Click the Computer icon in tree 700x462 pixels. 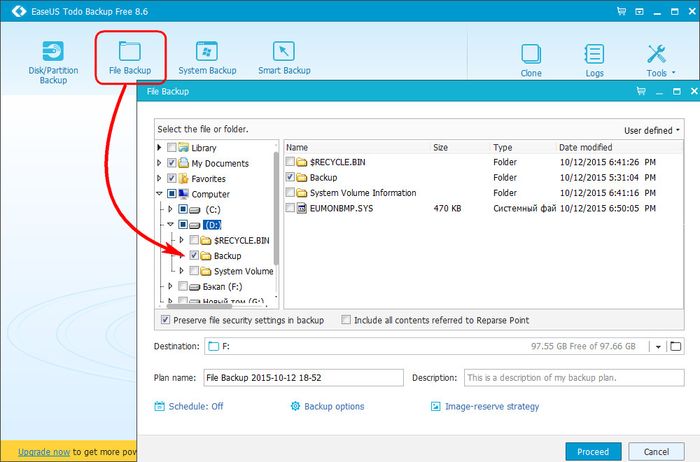[x=183, y=194]
